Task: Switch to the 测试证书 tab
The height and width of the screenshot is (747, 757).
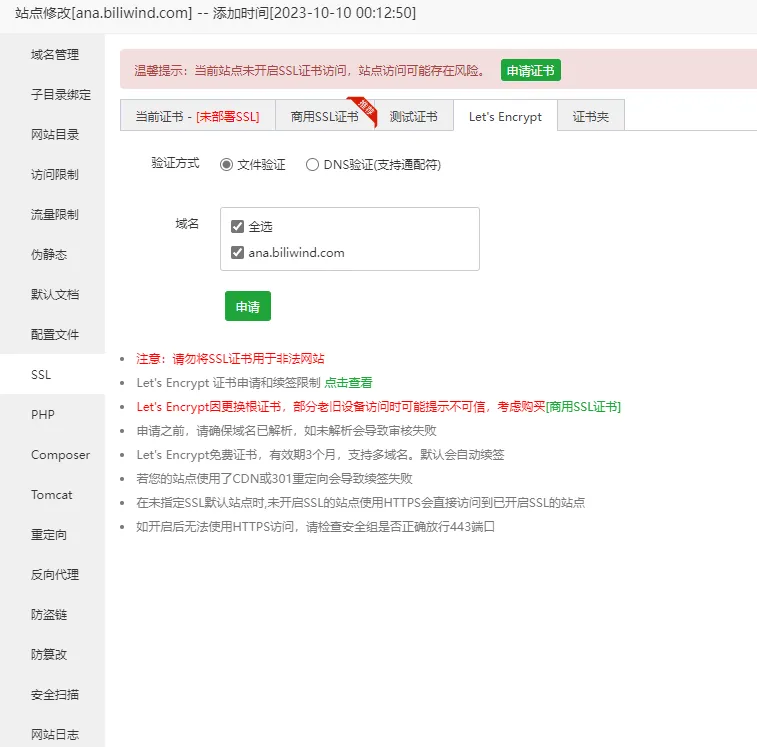Action: [x=413, y=116]
